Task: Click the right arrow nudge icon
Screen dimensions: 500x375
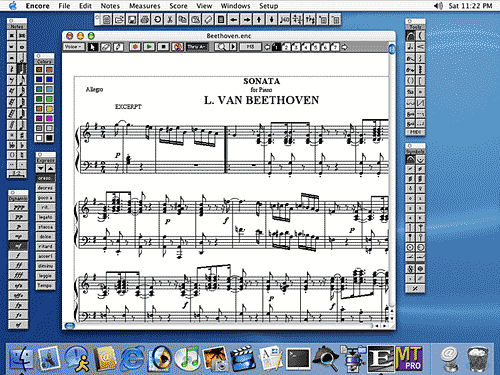Action: tap(246, 20)
